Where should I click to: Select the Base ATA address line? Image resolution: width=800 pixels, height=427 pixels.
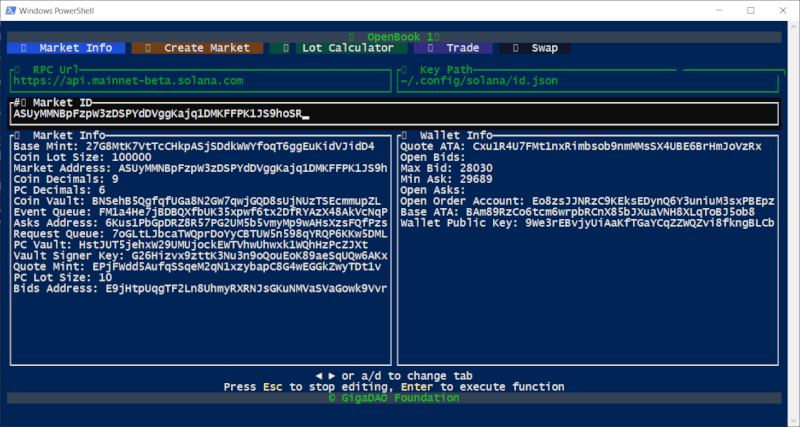(578, 212)
